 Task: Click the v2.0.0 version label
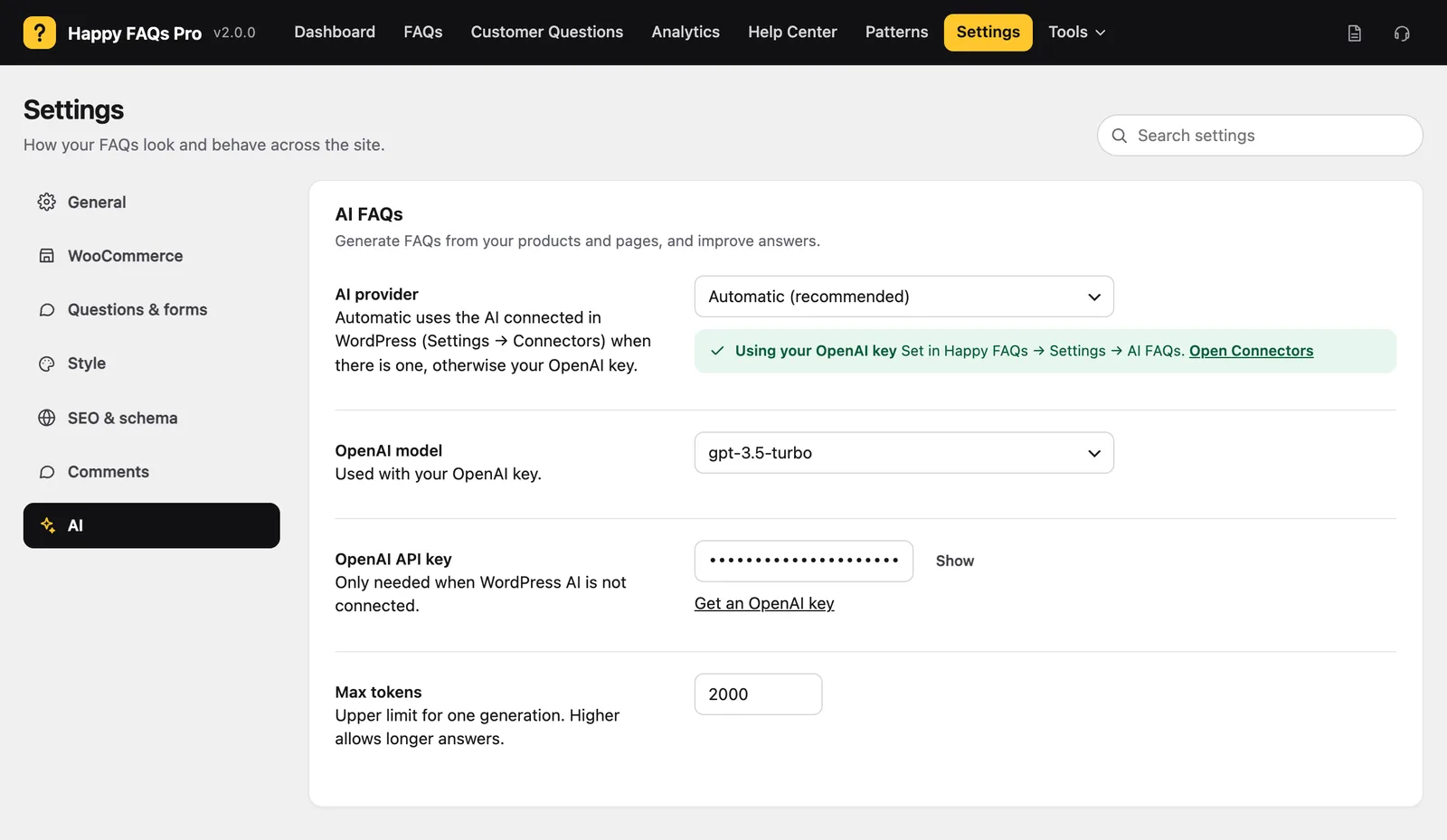(x=234, y=33)
